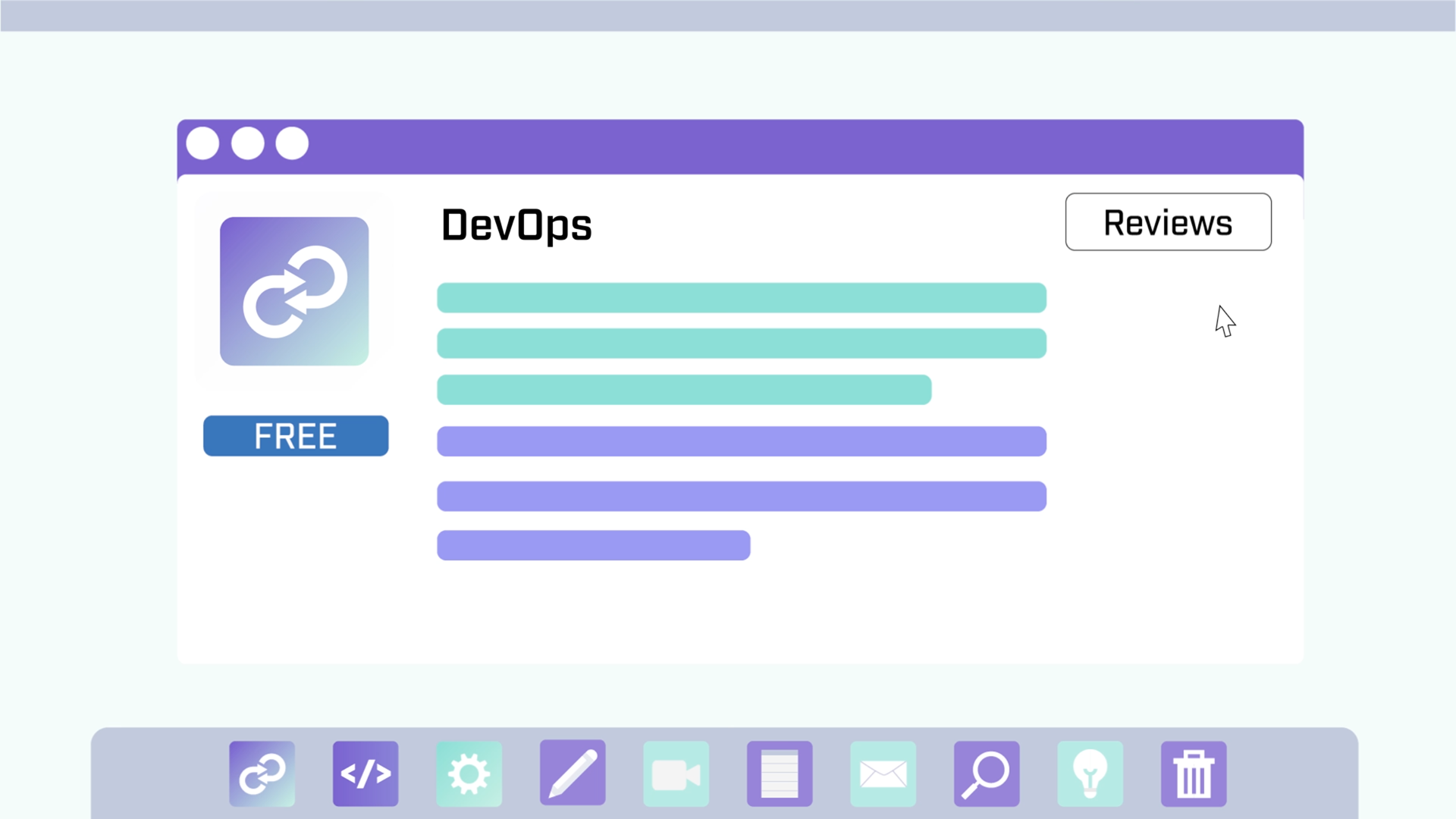This screenshot has width=1456, height=819.
Task: Click the magnifying glass search icon
Action: (987, 773)
